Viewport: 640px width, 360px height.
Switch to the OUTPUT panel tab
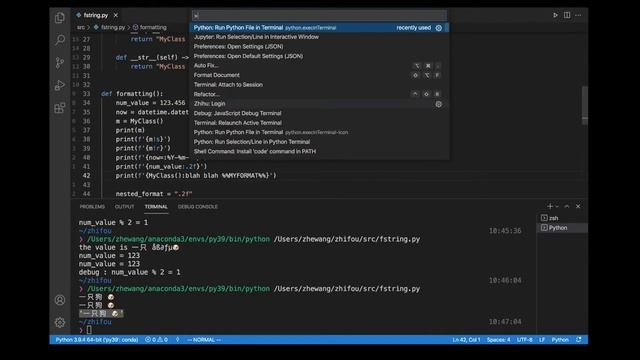pyautogui.click(x=124, y=207)
